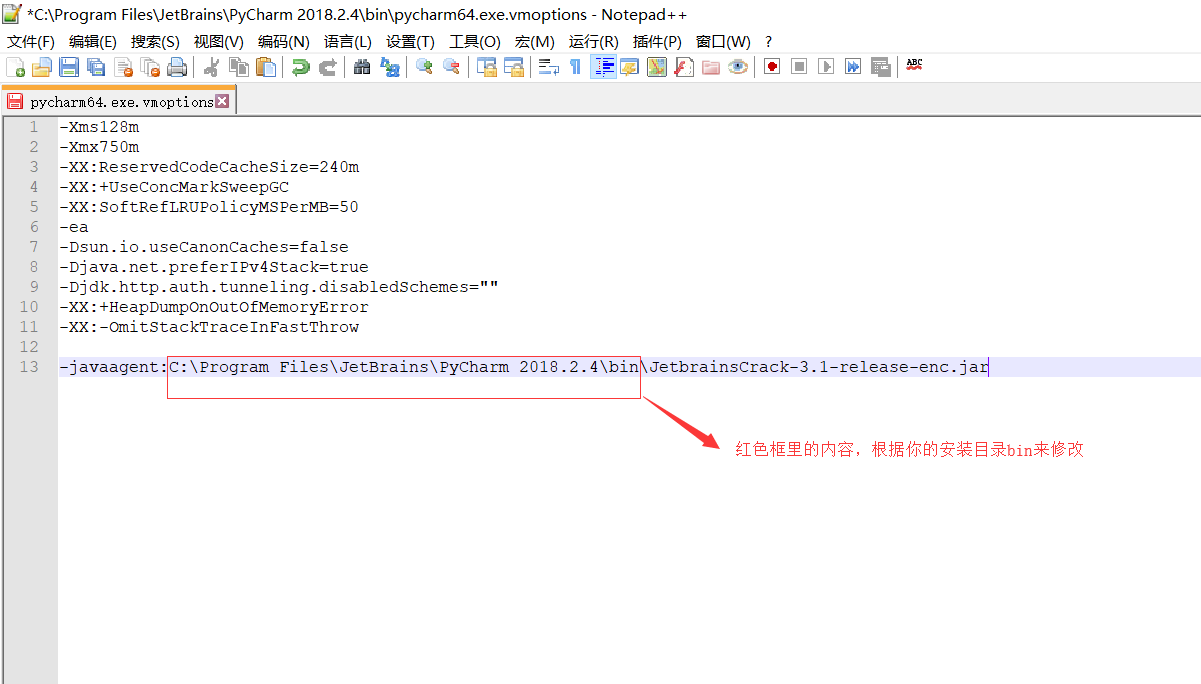The height and width of the screenshot is (684, 1201).
Task: Click the "-ea" line
Action: click(x=74, y=227)
